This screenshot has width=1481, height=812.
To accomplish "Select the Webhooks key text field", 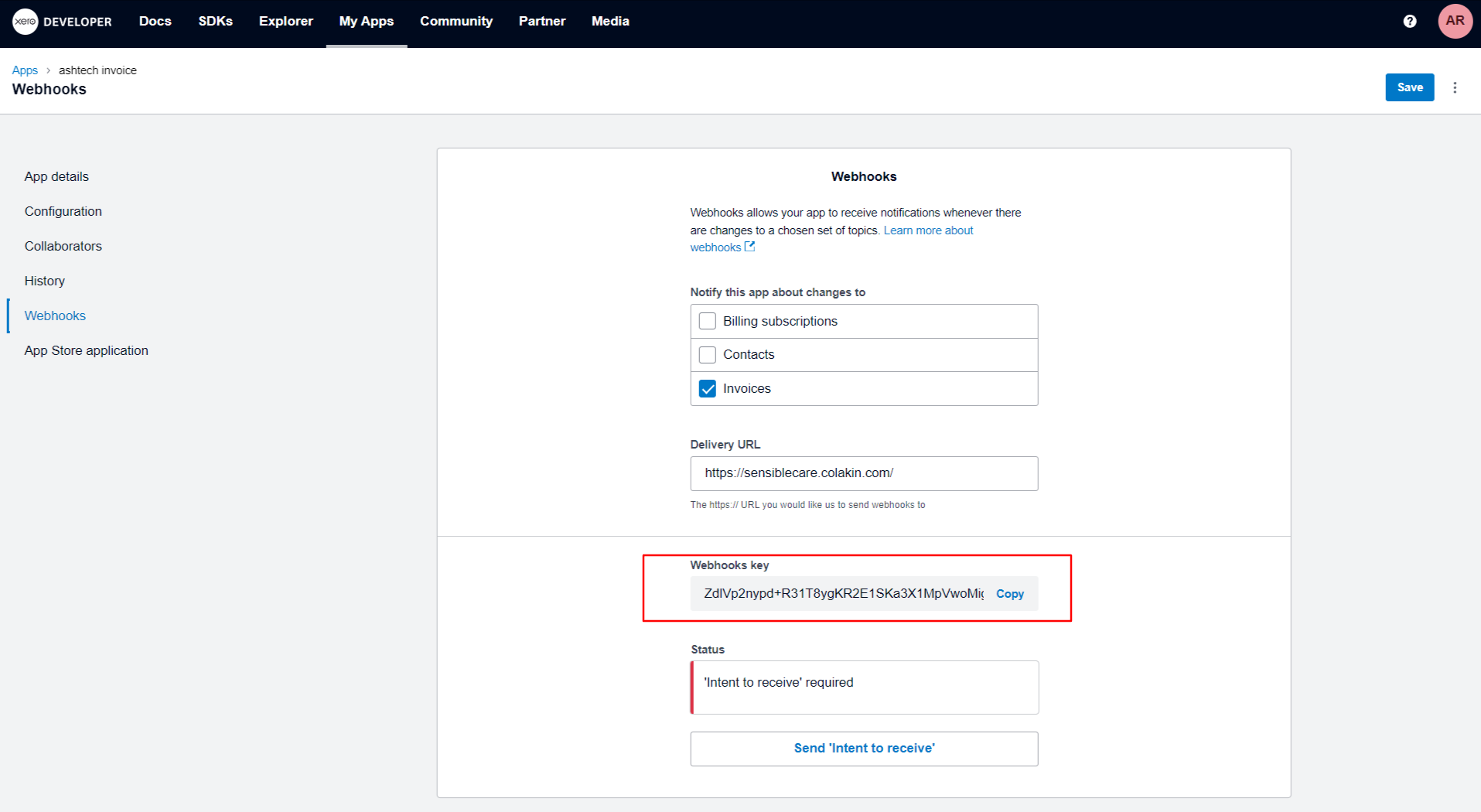I will coord(843,594).
